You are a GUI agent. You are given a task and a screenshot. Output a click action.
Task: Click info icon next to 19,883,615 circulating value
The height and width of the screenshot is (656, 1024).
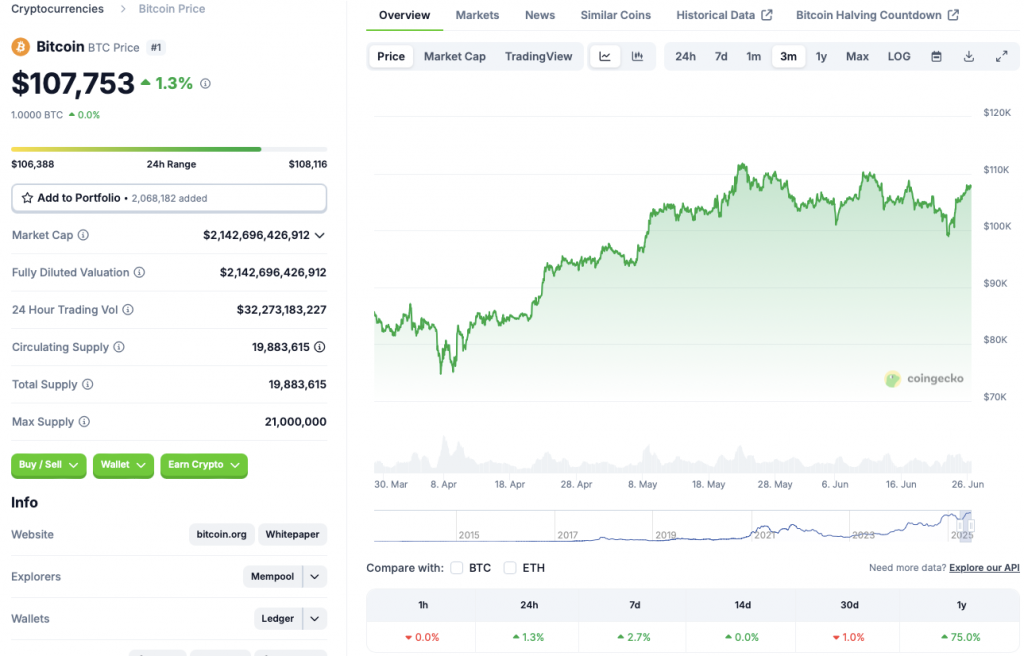(x=319, y=347)
